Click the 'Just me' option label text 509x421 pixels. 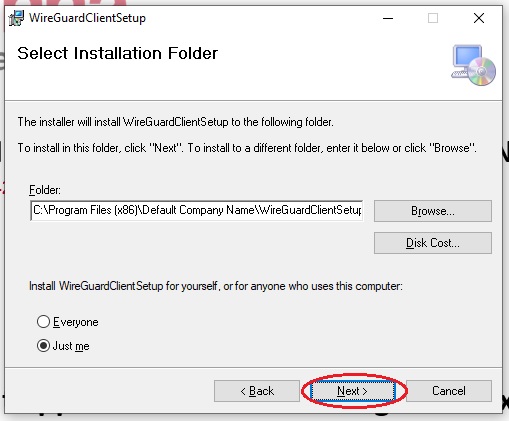coord(71,346)
